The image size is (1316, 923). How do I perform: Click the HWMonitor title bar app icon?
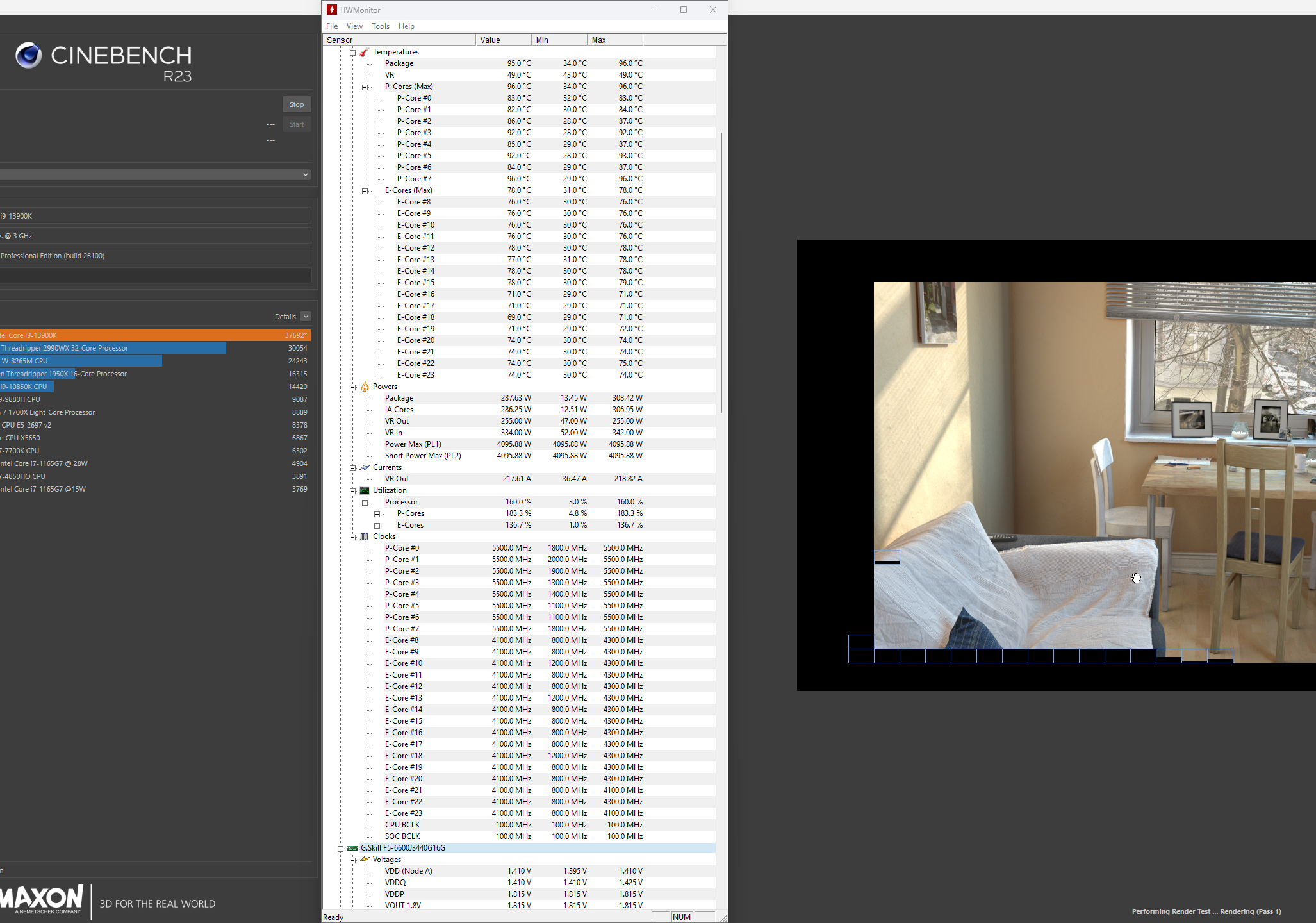(x=332, y=10)
